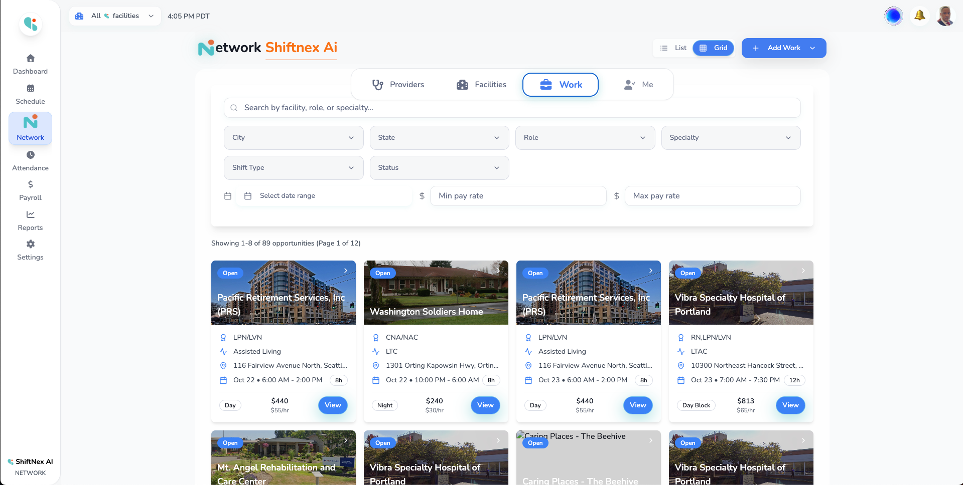Open the Payroll dollar icon

coord(30,184)
